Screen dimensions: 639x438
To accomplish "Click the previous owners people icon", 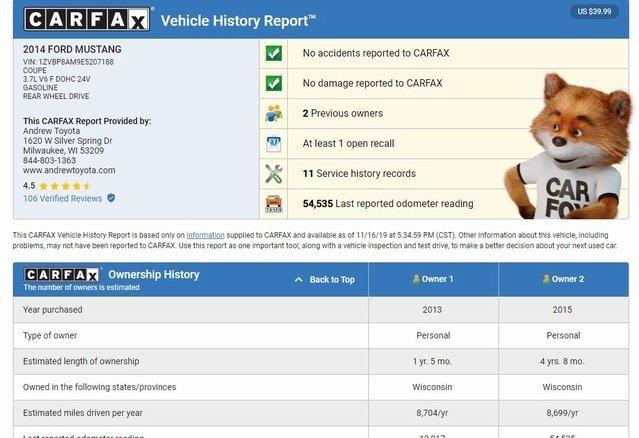I will point(273,113).
